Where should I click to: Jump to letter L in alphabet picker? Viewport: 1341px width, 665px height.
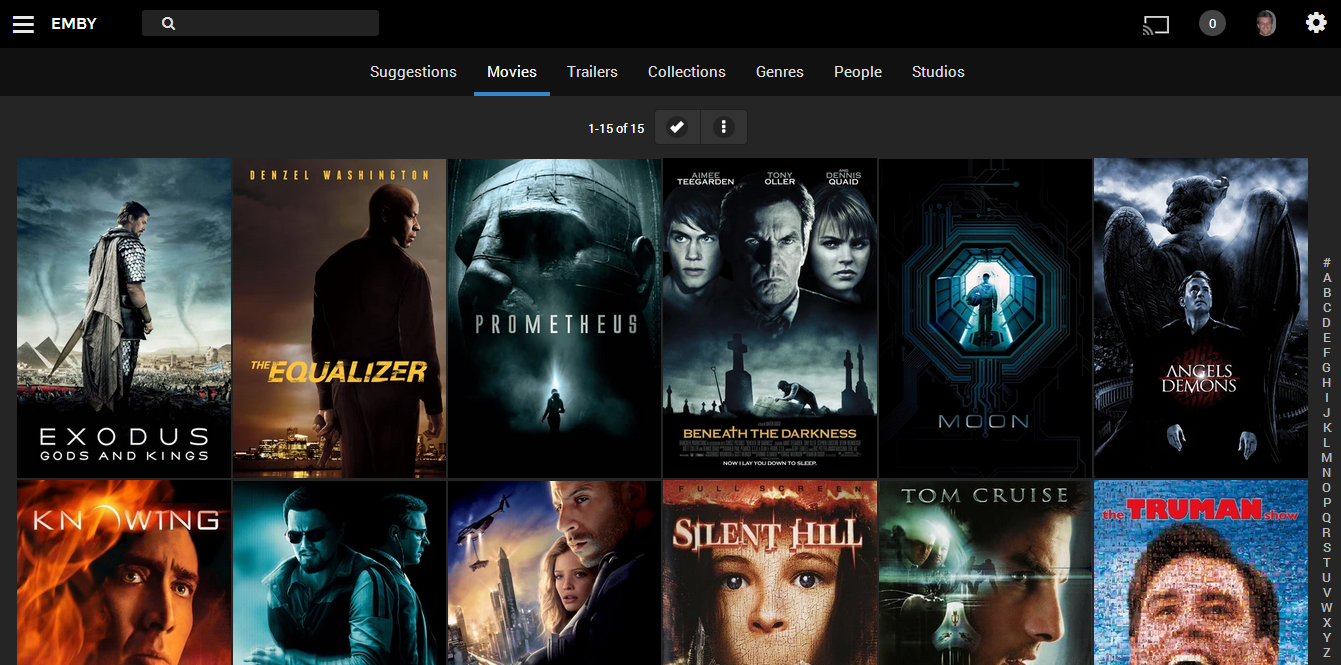[1327, 443]
